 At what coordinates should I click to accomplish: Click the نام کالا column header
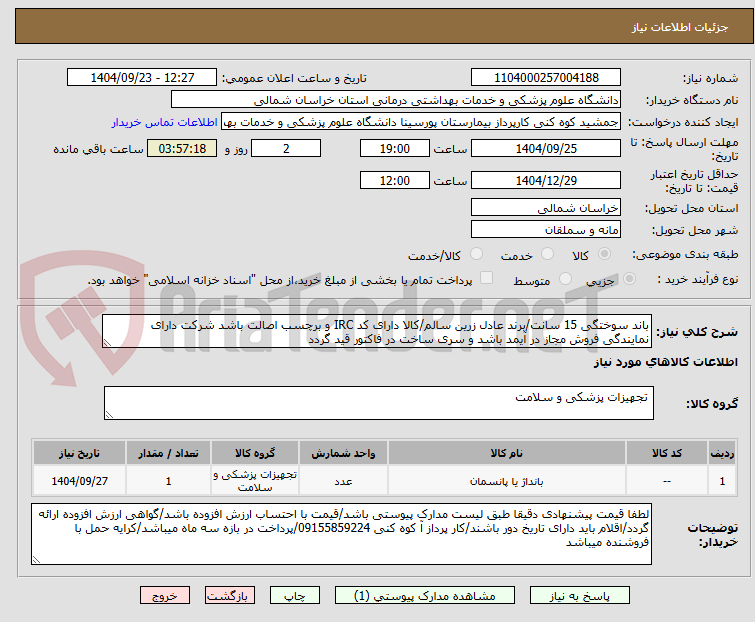pos(507,453)
